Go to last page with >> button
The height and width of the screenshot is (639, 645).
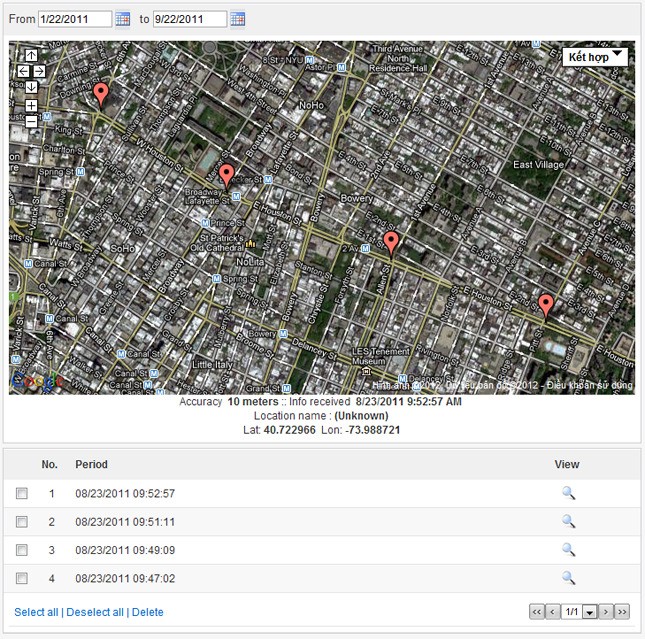[622, 612]
